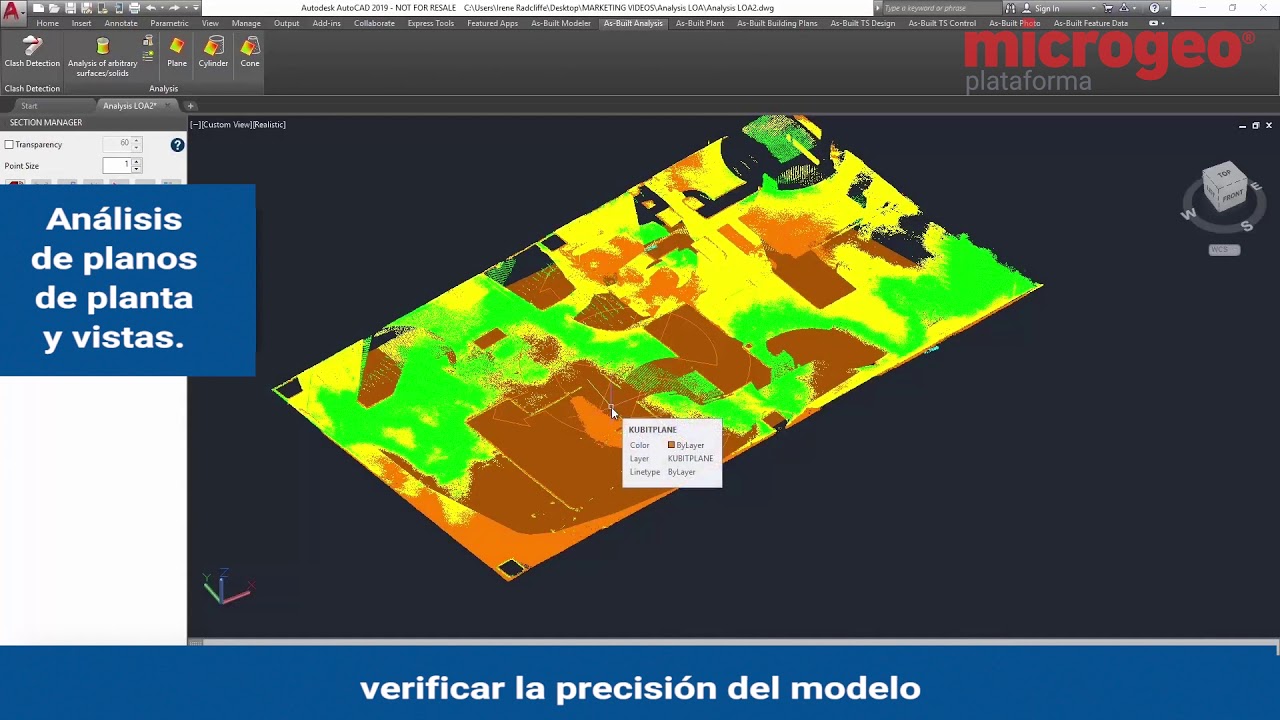Switch to the As-Built Plant tab
The height and width of the screenshot is (720, 1280).
pyautogui.click(x=700, y=23)
